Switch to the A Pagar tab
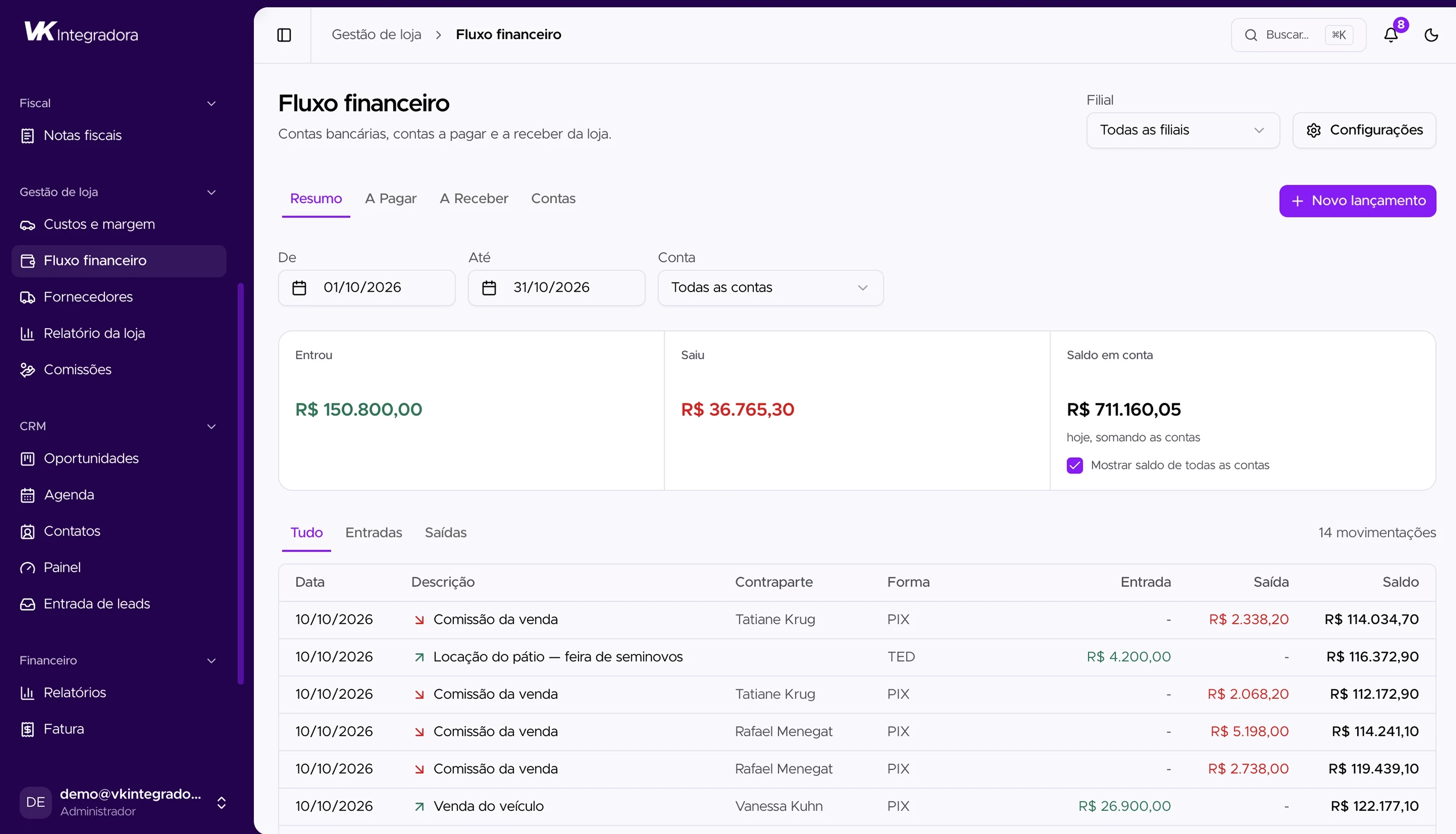Image resolution: width=1456 pixels, height=834 pixels. pyautogui.click(x=391, y=199)
